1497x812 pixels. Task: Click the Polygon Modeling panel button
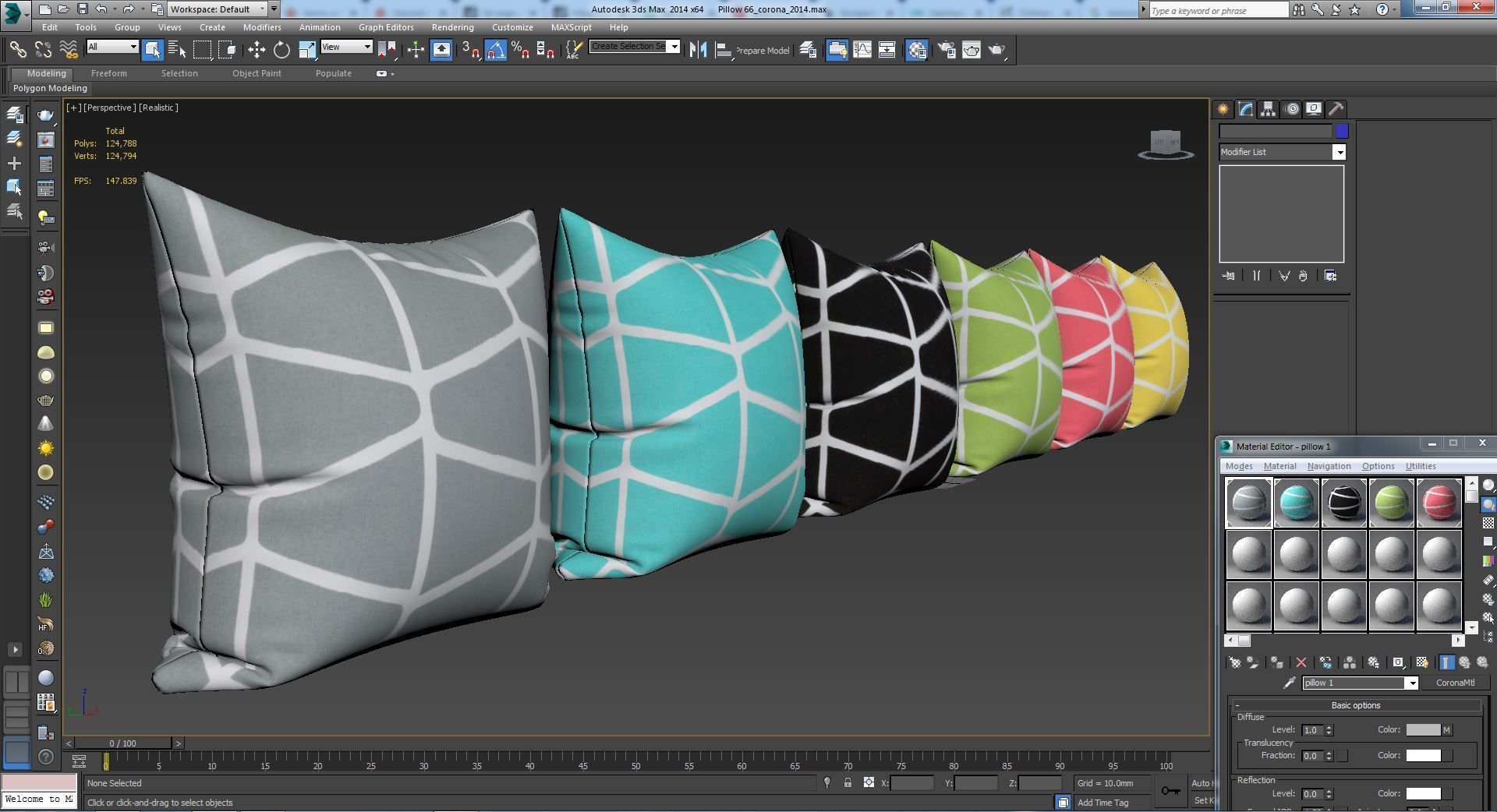(50, 88)
